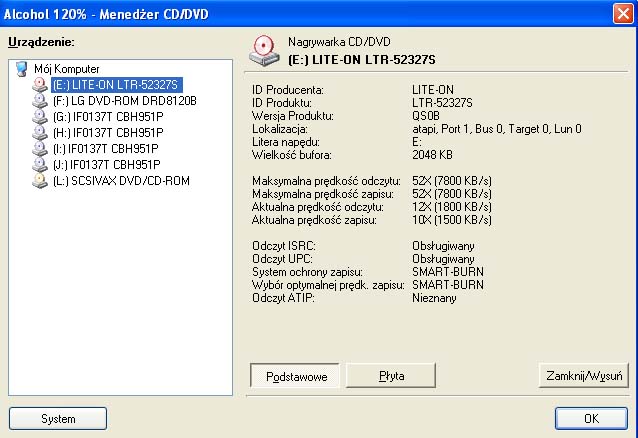
Task: Click the drive icon beside (H:) IF0137T CBH951P
Action: (x=40, y=133)
